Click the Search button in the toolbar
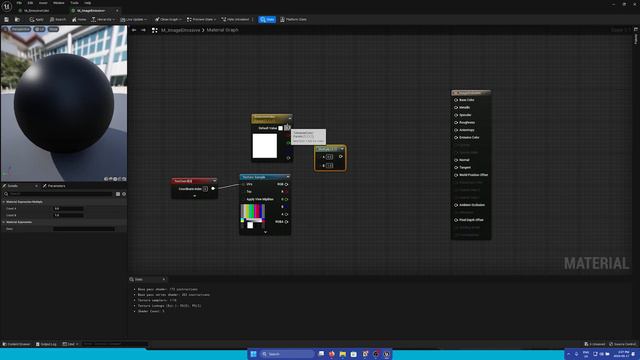Image resolution: width=640 pixels, height=360 pixels. coord(58,19)
